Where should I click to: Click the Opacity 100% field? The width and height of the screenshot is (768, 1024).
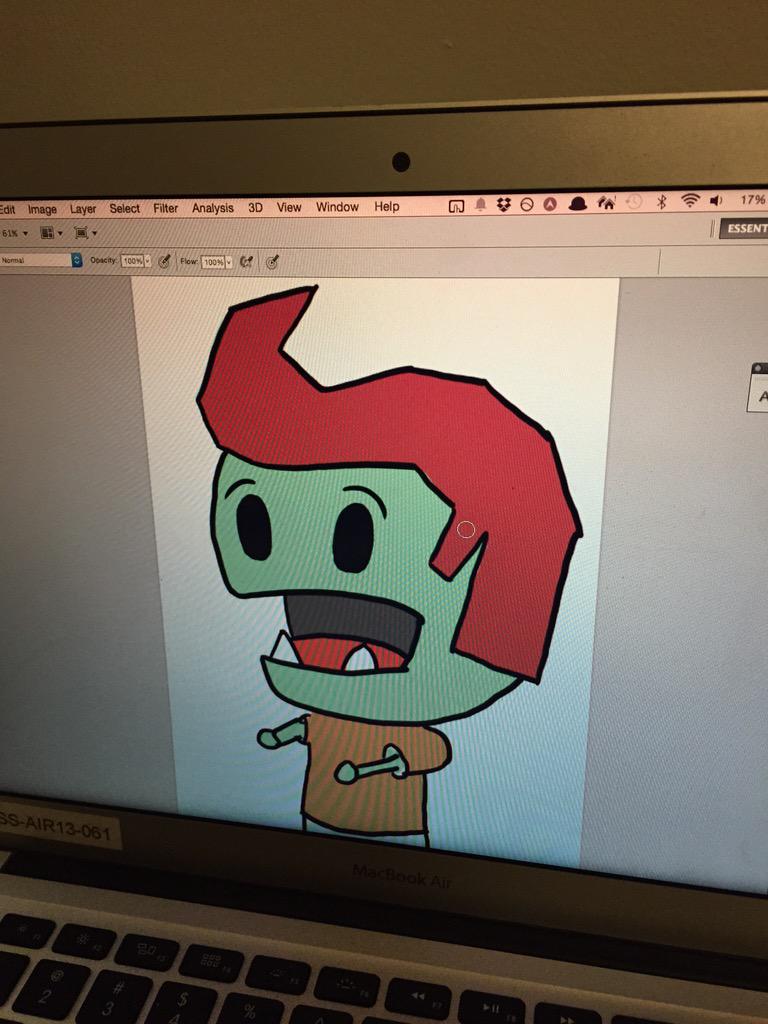133,261
